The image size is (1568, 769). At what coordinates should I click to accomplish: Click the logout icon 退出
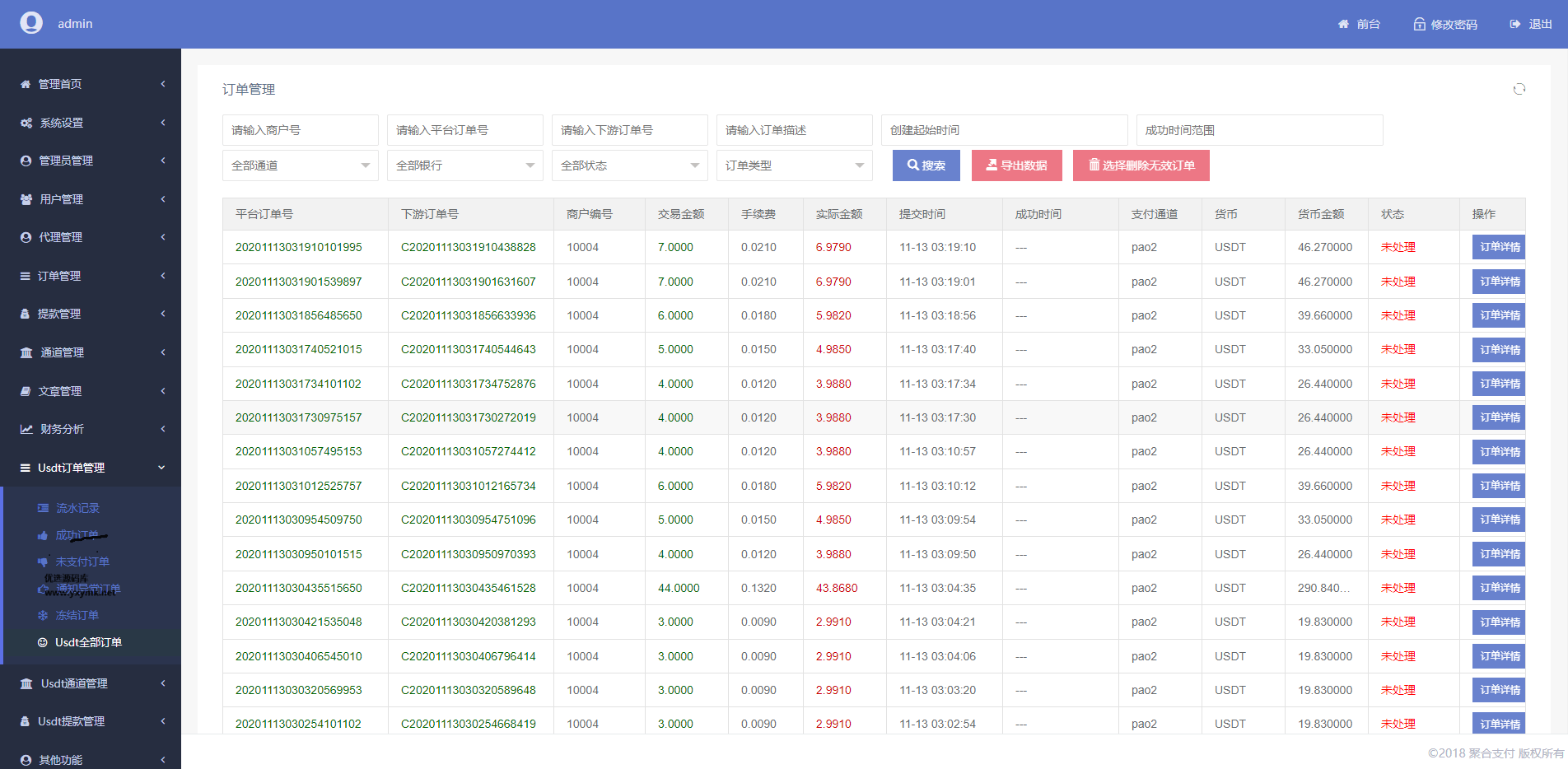tap(1514, 25)
